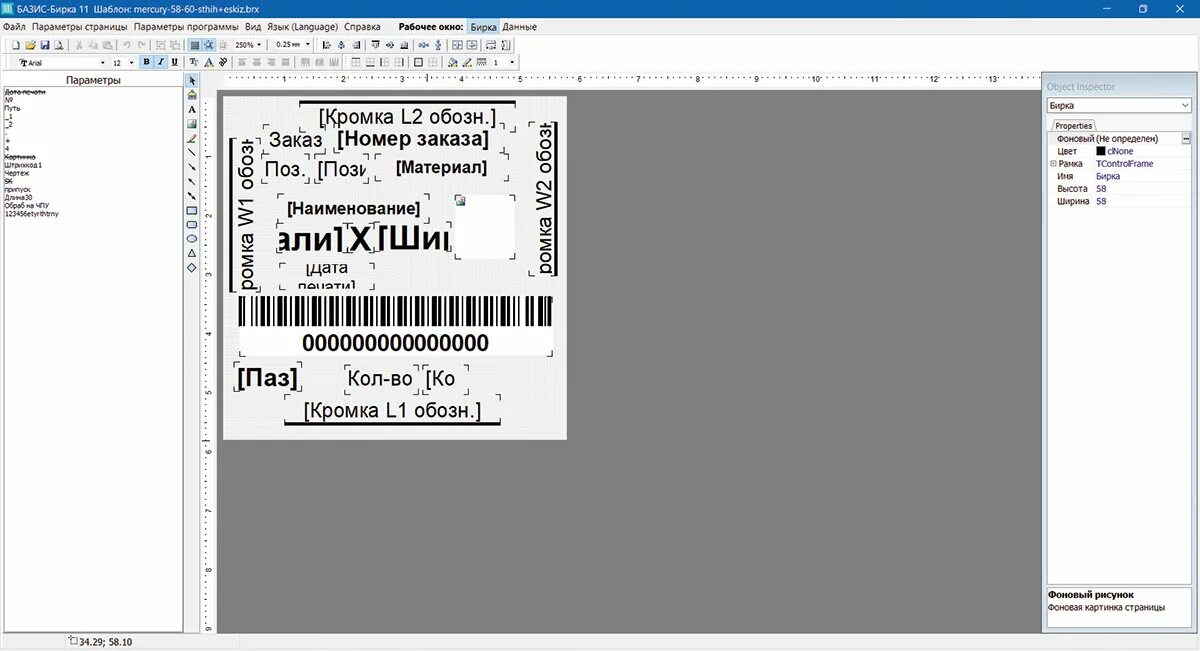The image size is (1200, 651).
Task: Open Параметры программы menu
Action: (x=186, y=27)
